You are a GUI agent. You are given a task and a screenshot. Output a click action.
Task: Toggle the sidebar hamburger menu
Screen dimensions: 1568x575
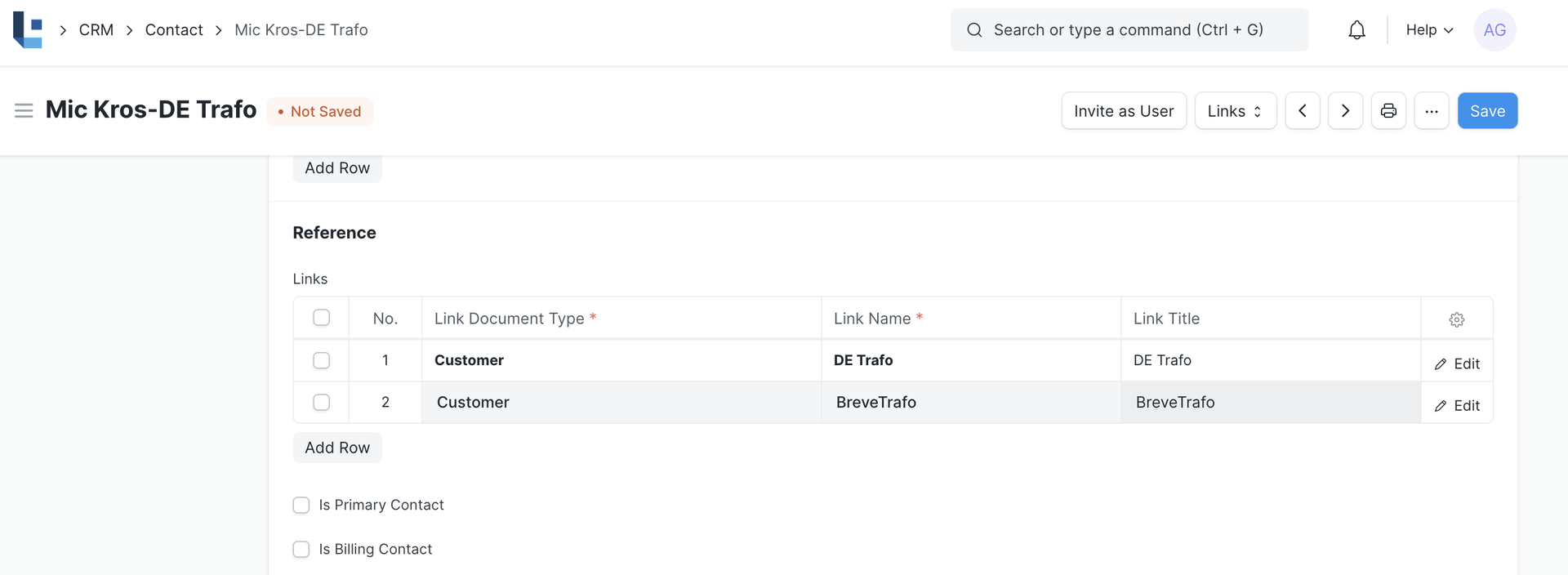click(x=24, y=110)
